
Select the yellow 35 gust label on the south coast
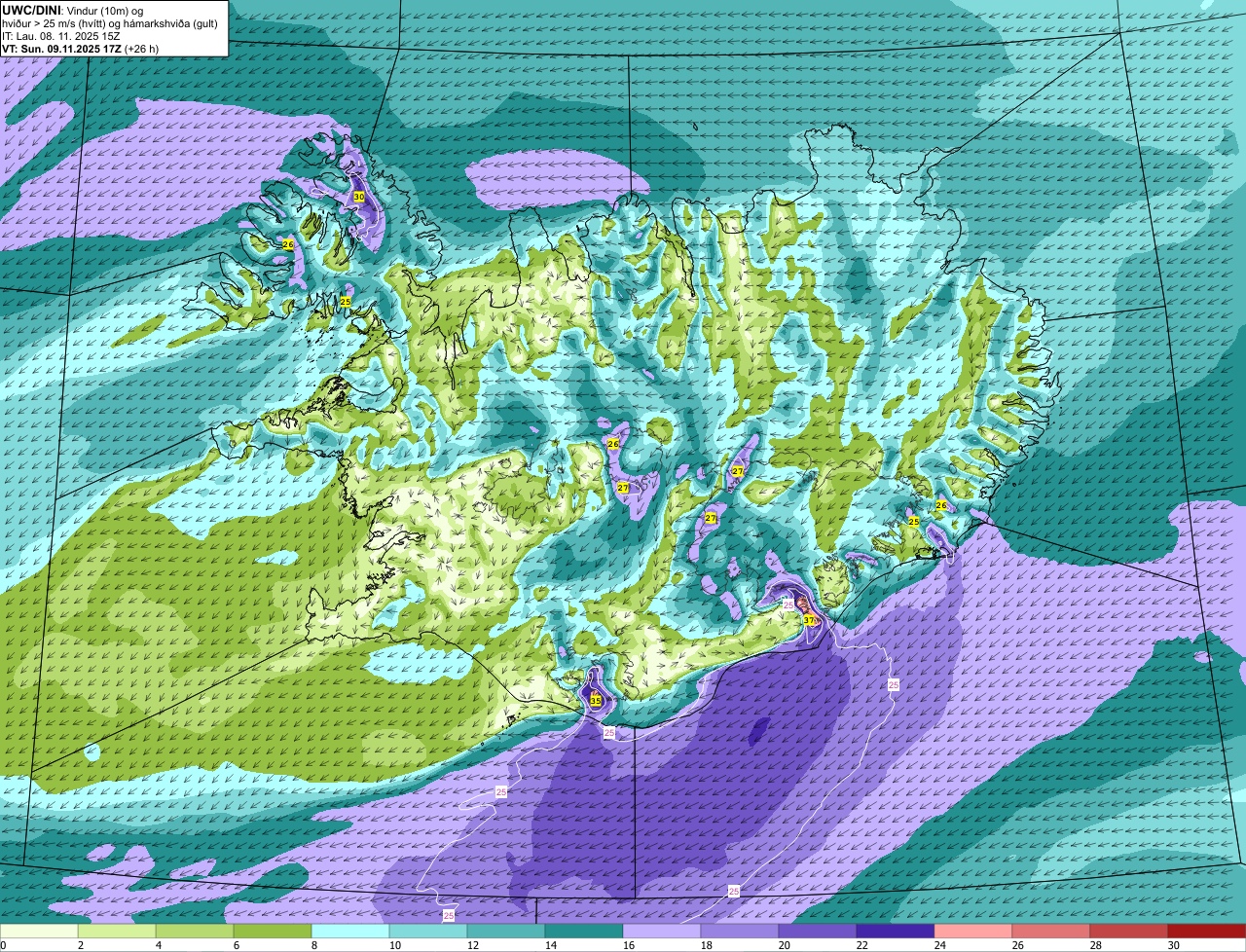(x=596, y=700)
